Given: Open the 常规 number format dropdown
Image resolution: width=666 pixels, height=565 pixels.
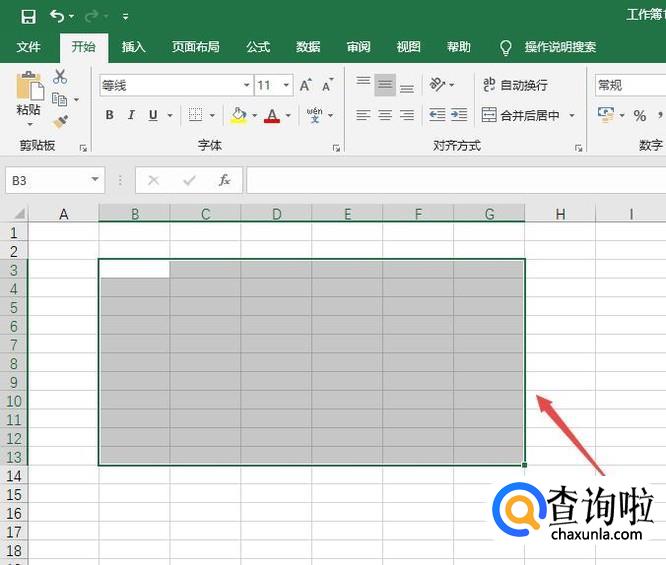Looking at the screenshot, I should 630,85.
